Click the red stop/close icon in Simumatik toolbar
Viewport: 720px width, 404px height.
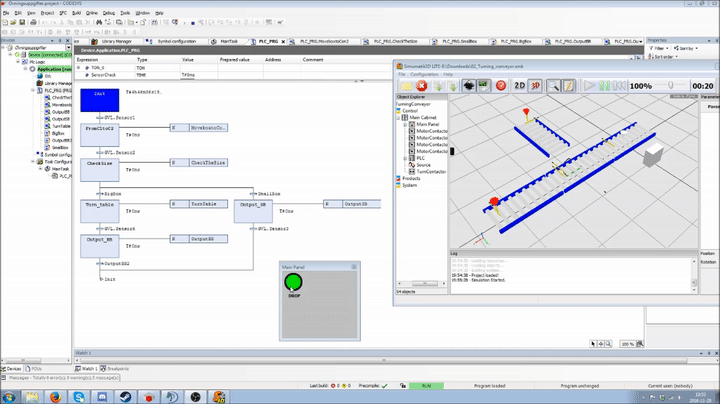tap(423, 86)
